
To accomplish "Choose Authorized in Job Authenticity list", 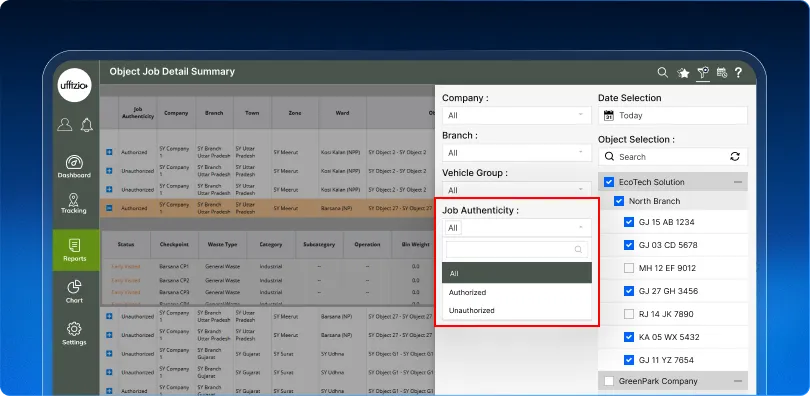I will click(517, 292).
